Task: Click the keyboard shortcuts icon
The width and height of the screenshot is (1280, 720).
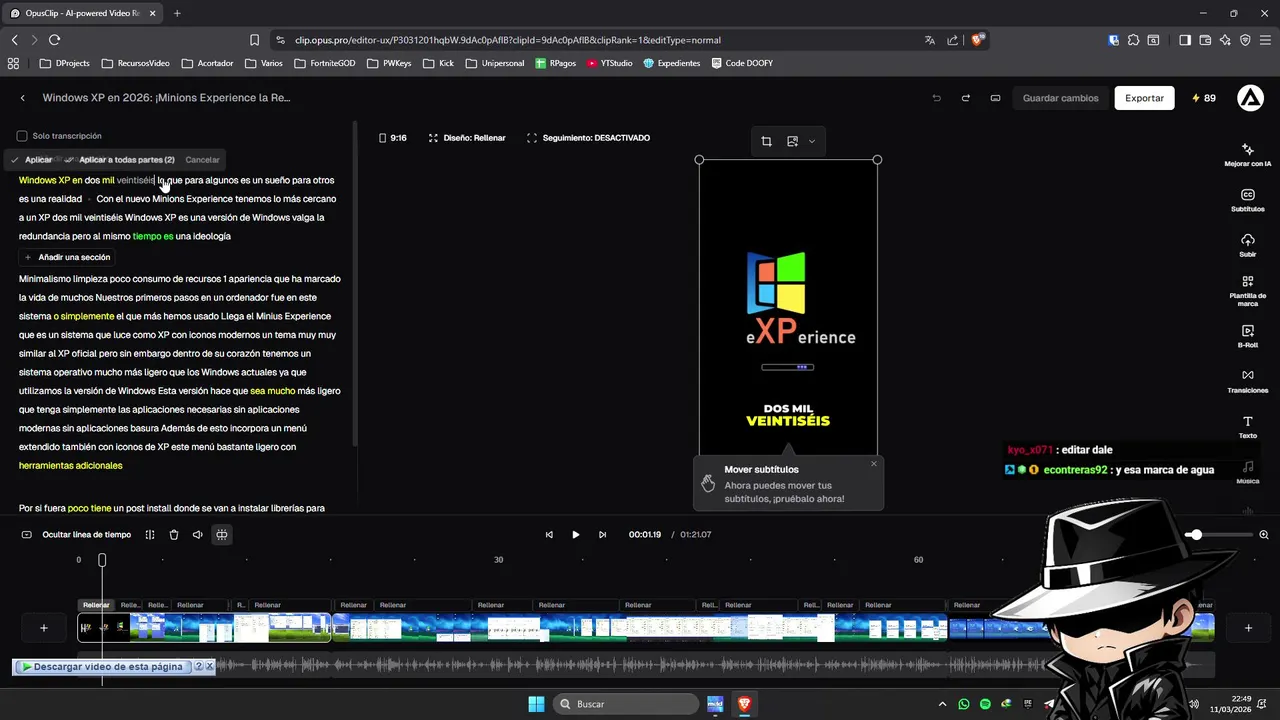Action: click(x=995, y=98)
